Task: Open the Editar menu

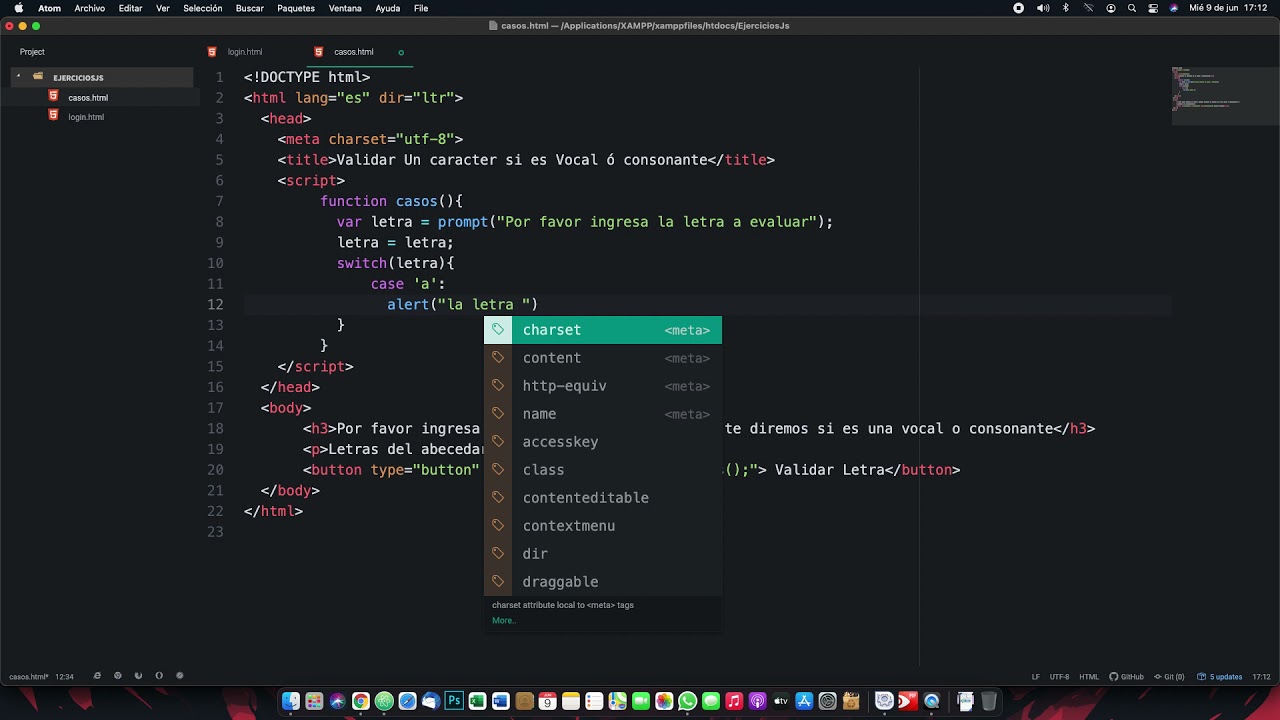Action: point(130,8)
